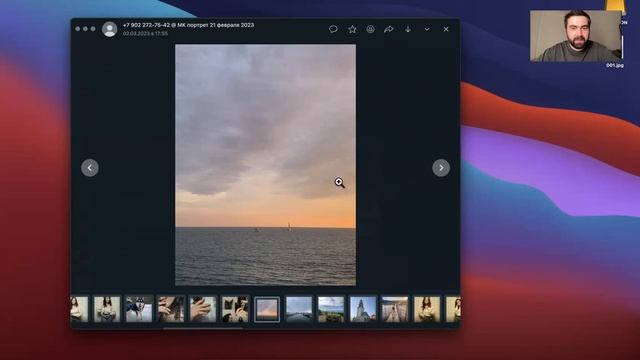
Task: Download the image with the download icon
Action: coord(408,29)
